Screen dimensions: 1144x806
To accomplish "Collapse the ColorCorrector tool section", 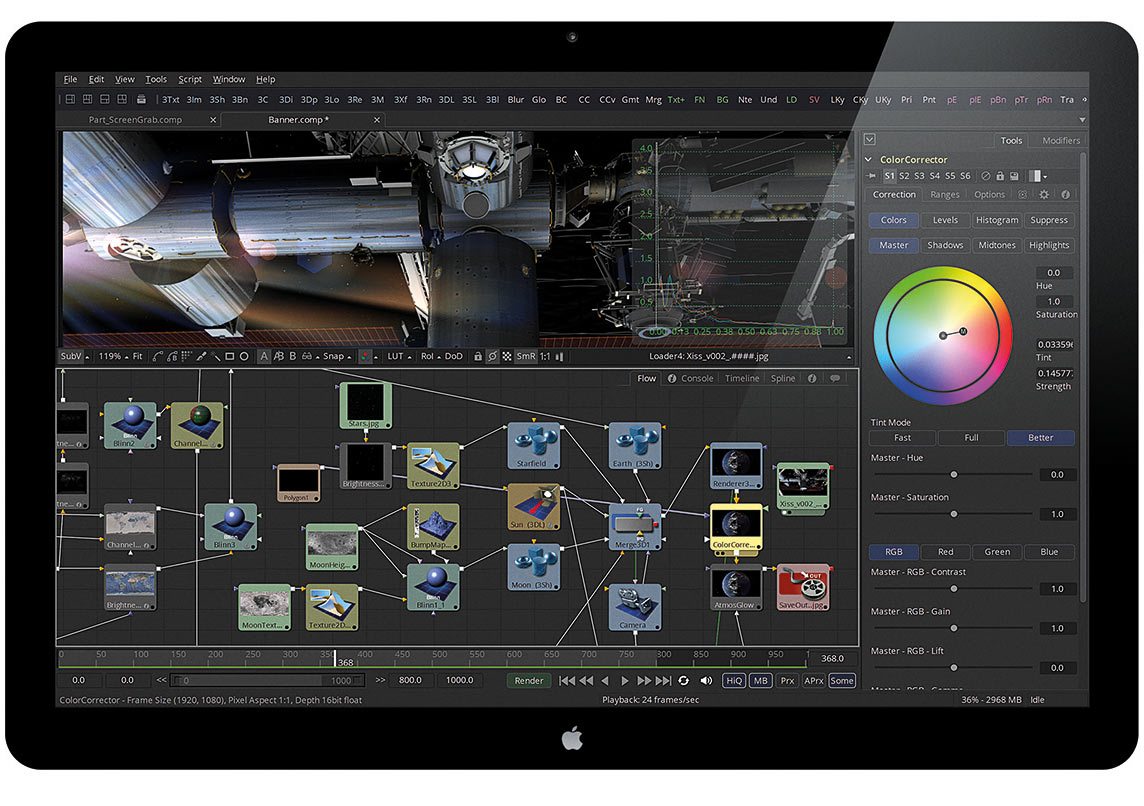I will [868, 160].
